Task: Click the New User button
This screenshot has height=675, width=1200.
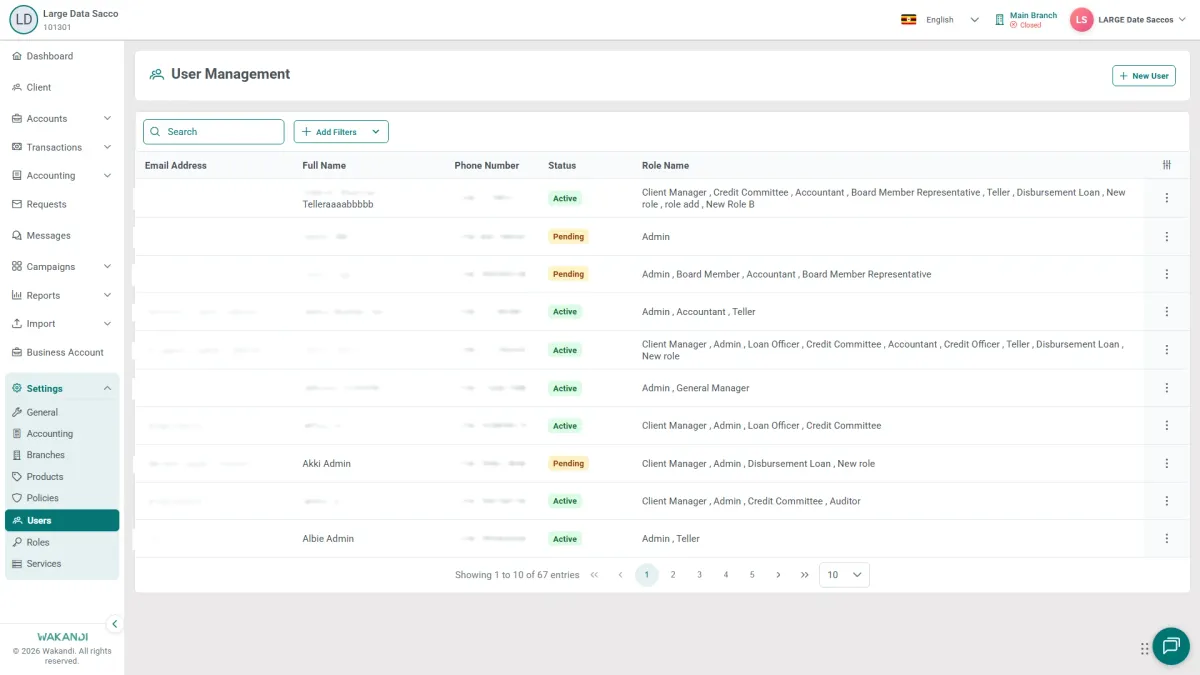Action: point(1144,76)
